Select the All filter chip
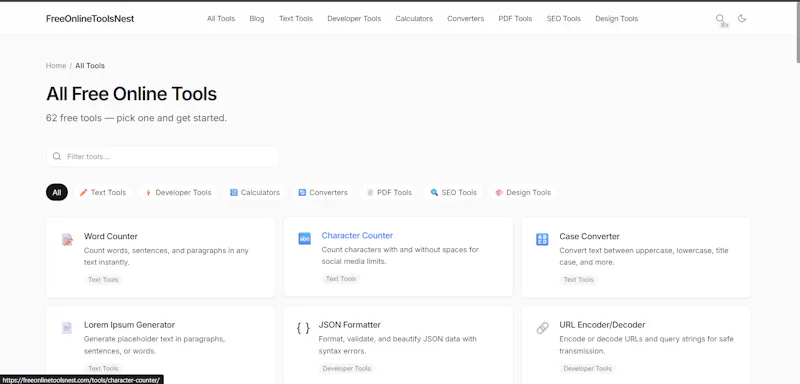Image resolution: width=800 pixels, height=384 pixels. pyautogui.click(x=57, y=192)
